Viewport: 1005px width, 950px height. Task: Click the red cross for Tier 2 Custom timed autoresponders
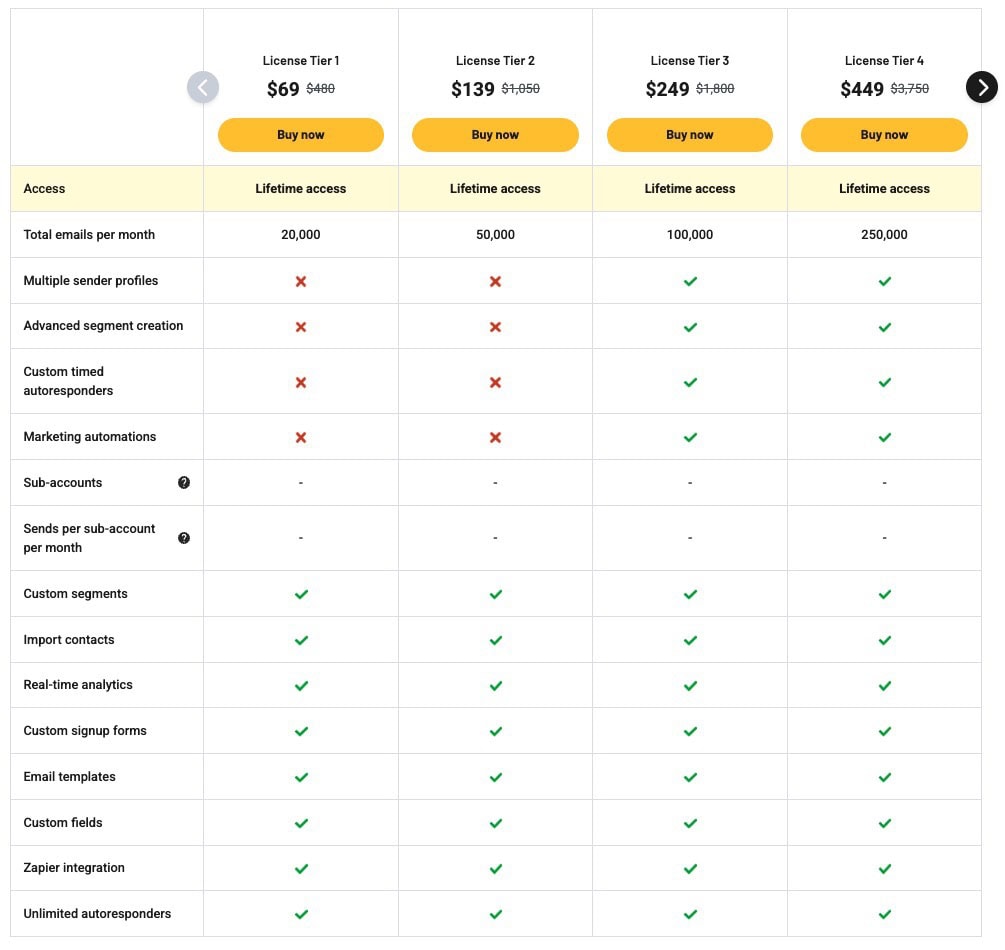coord(495,381)
